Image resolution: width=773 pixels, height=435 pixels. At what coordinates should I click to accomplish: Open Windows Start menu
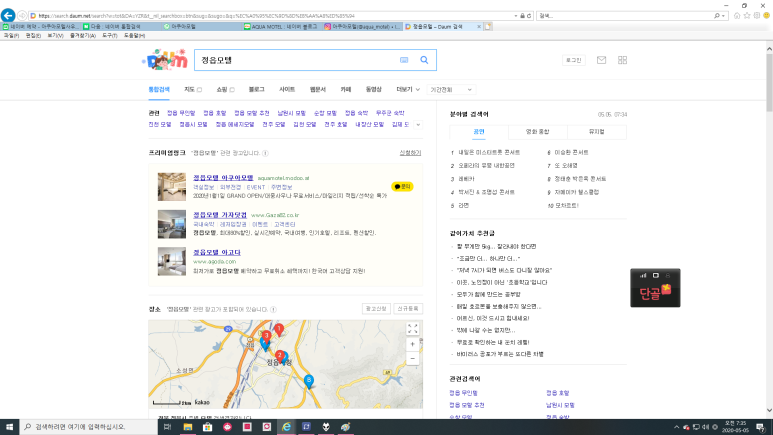[x=9, y=427]
